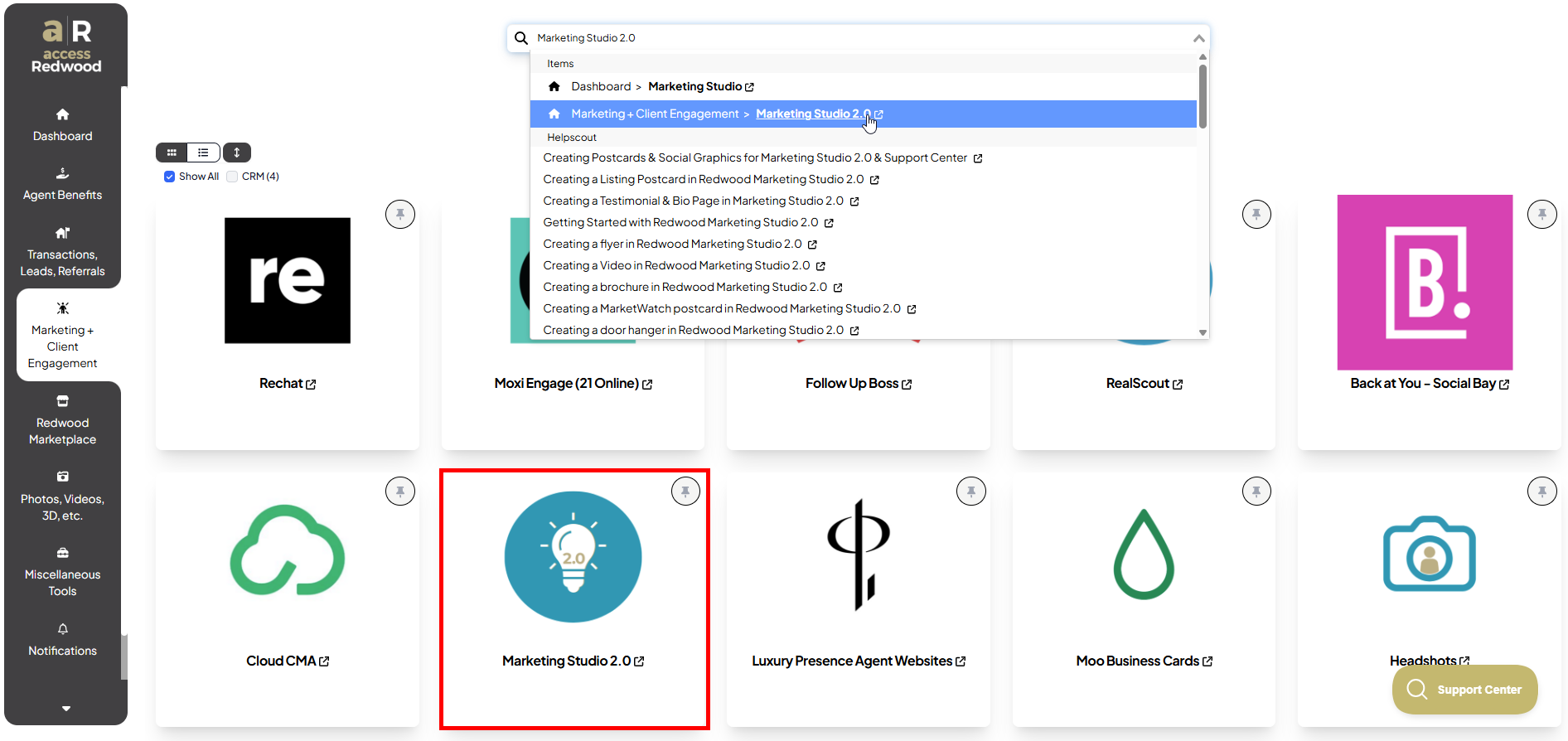This screenshot has height=741, width=1568.
Task: Pin the Back at You Social Bay card
Action: pos(1542,215)
